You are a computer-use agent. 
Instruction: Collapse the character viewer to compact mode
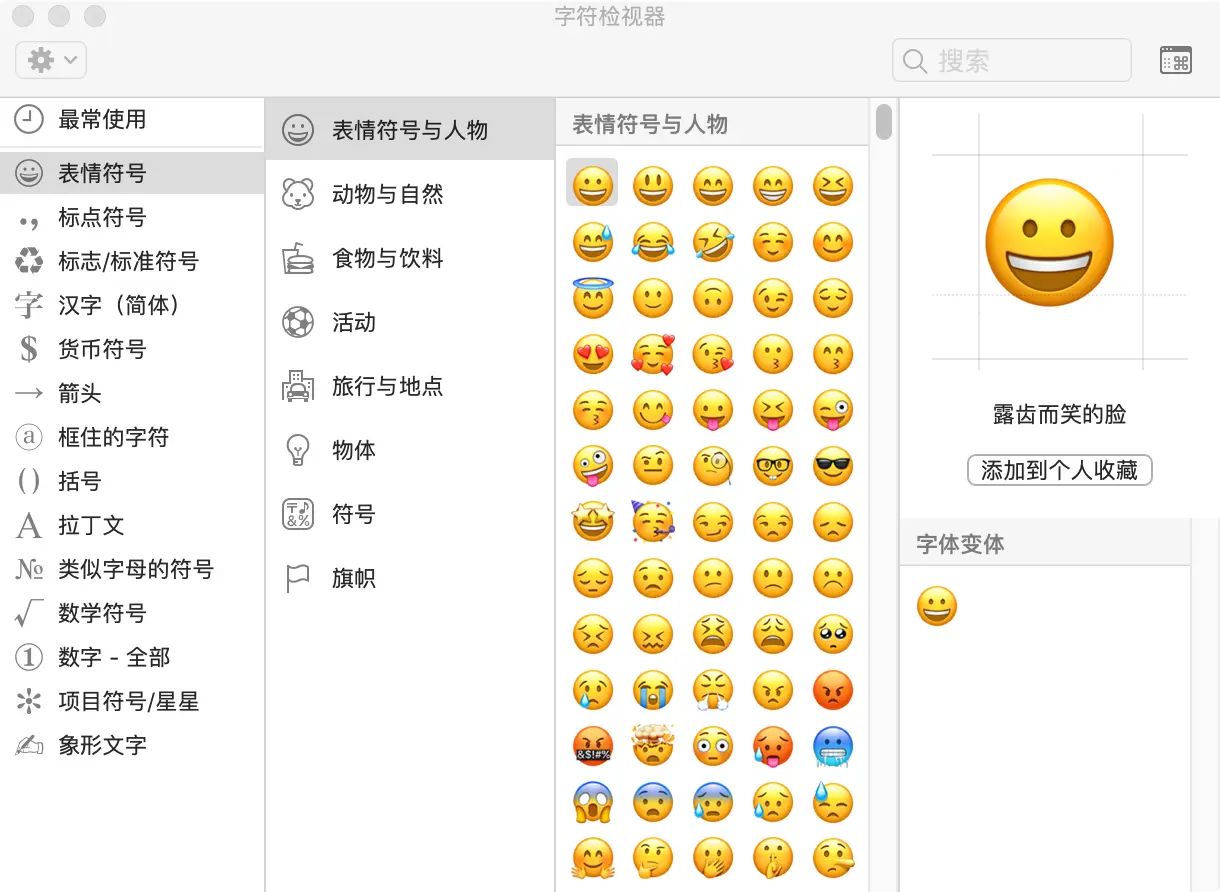(1176, 60)
